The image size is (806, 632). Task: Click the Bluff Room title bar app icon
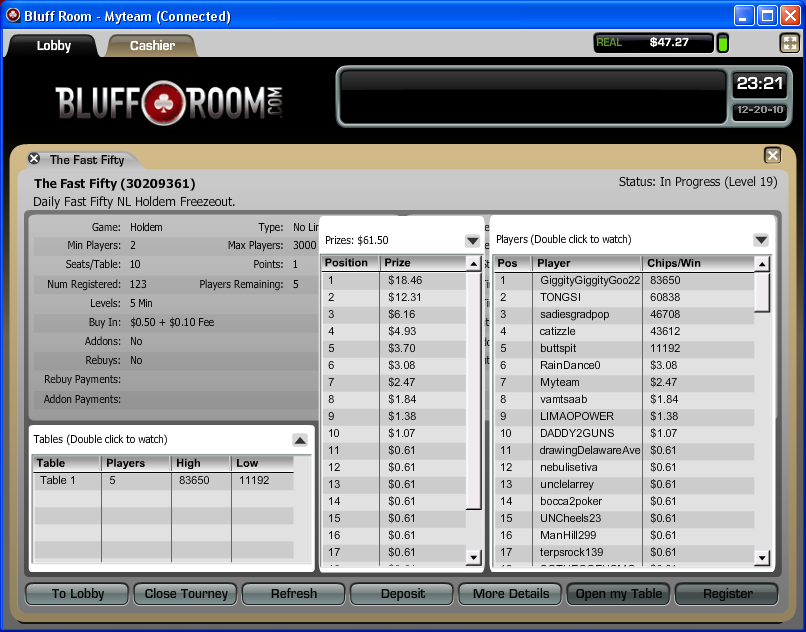13,15
